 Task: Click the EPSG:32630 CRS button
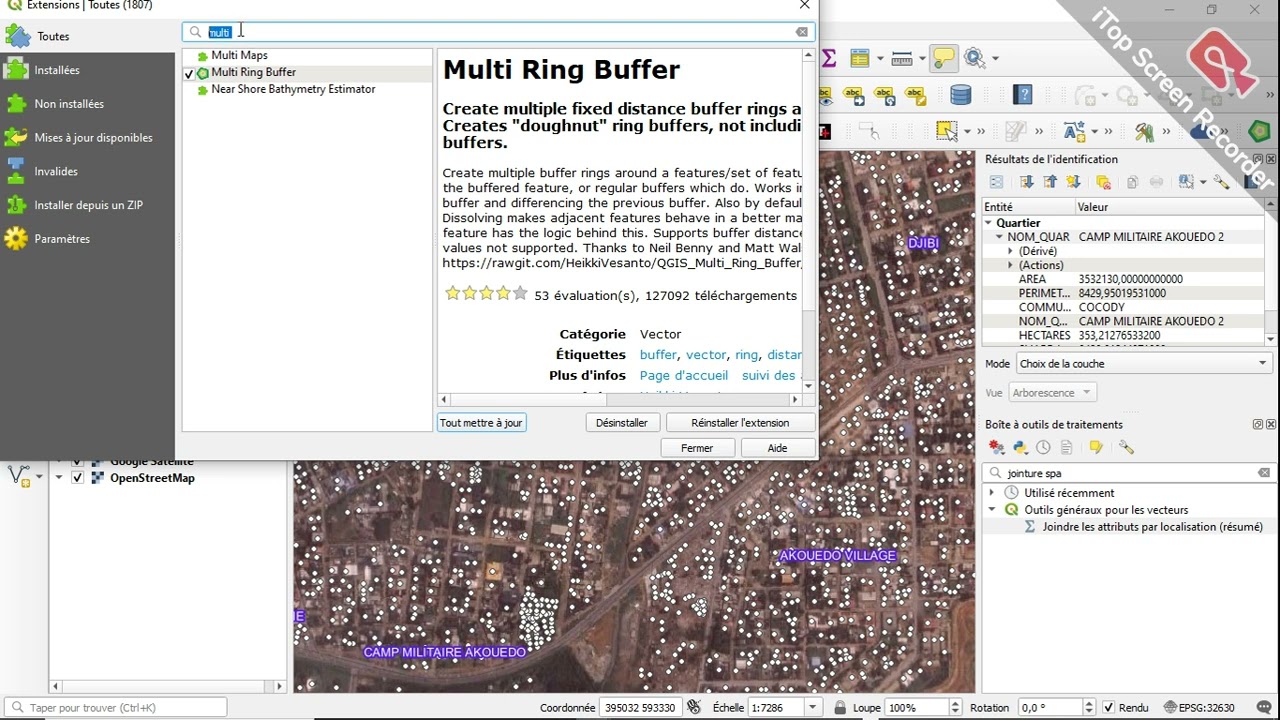[x=1199, y=708]
